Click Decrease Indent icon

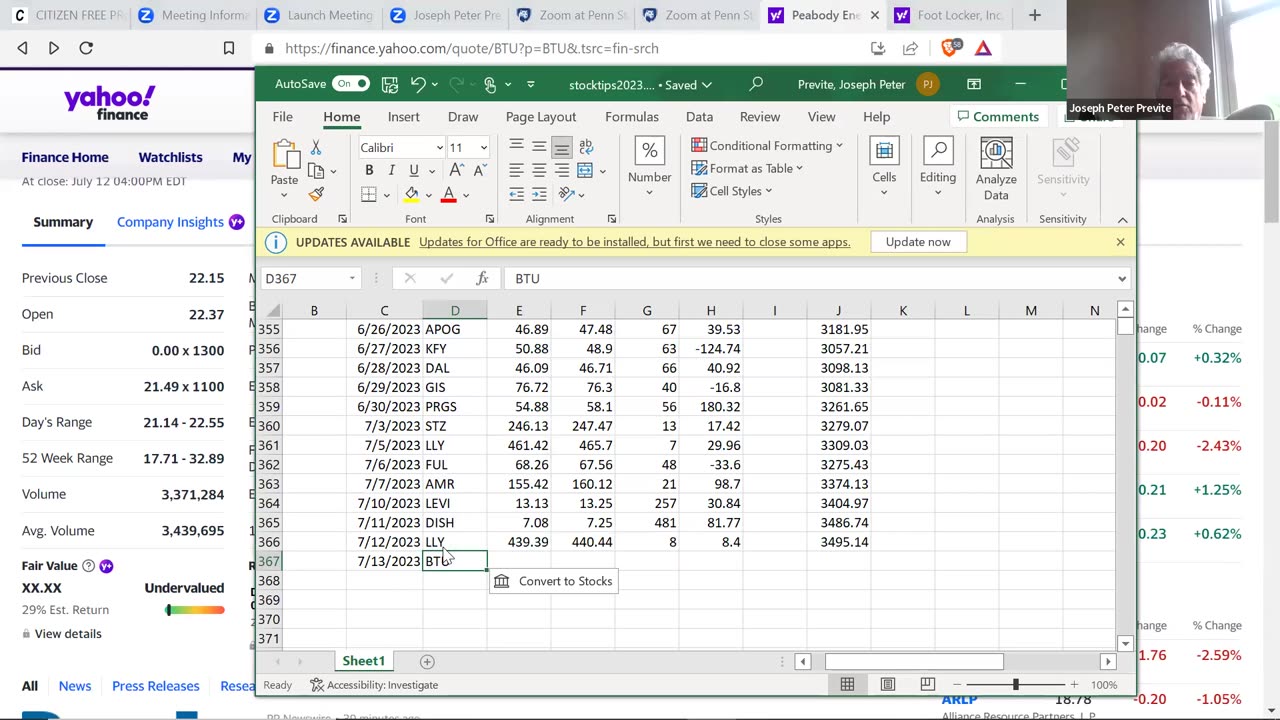[x=516, y=194]
